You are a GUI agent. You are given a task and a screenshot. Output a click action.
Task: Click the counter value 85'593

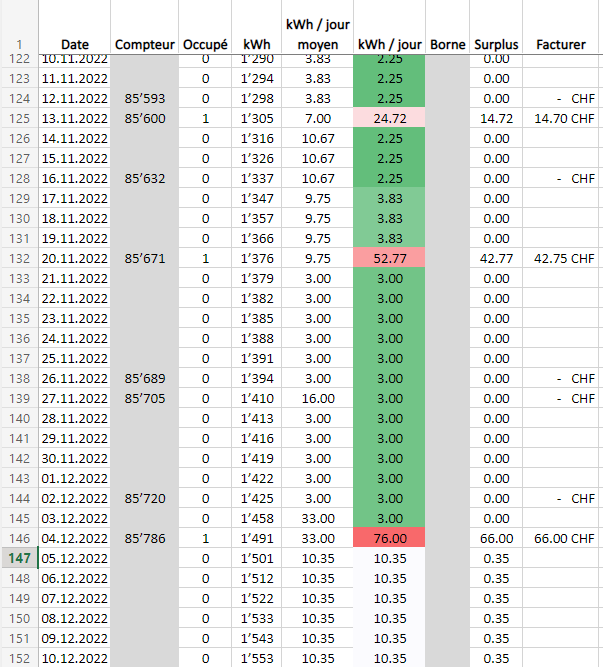pyautogui.click(x=145, y=98)
